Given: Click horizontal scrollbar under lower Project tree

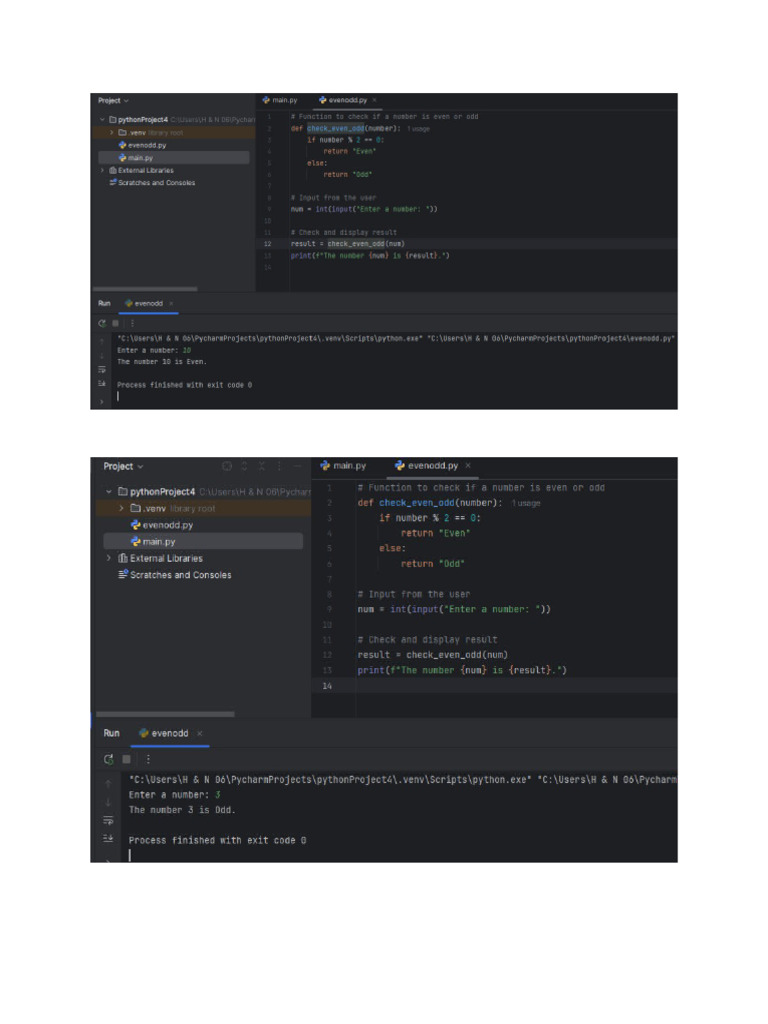Looking at the screenshot, I should [x=165, y=714].
